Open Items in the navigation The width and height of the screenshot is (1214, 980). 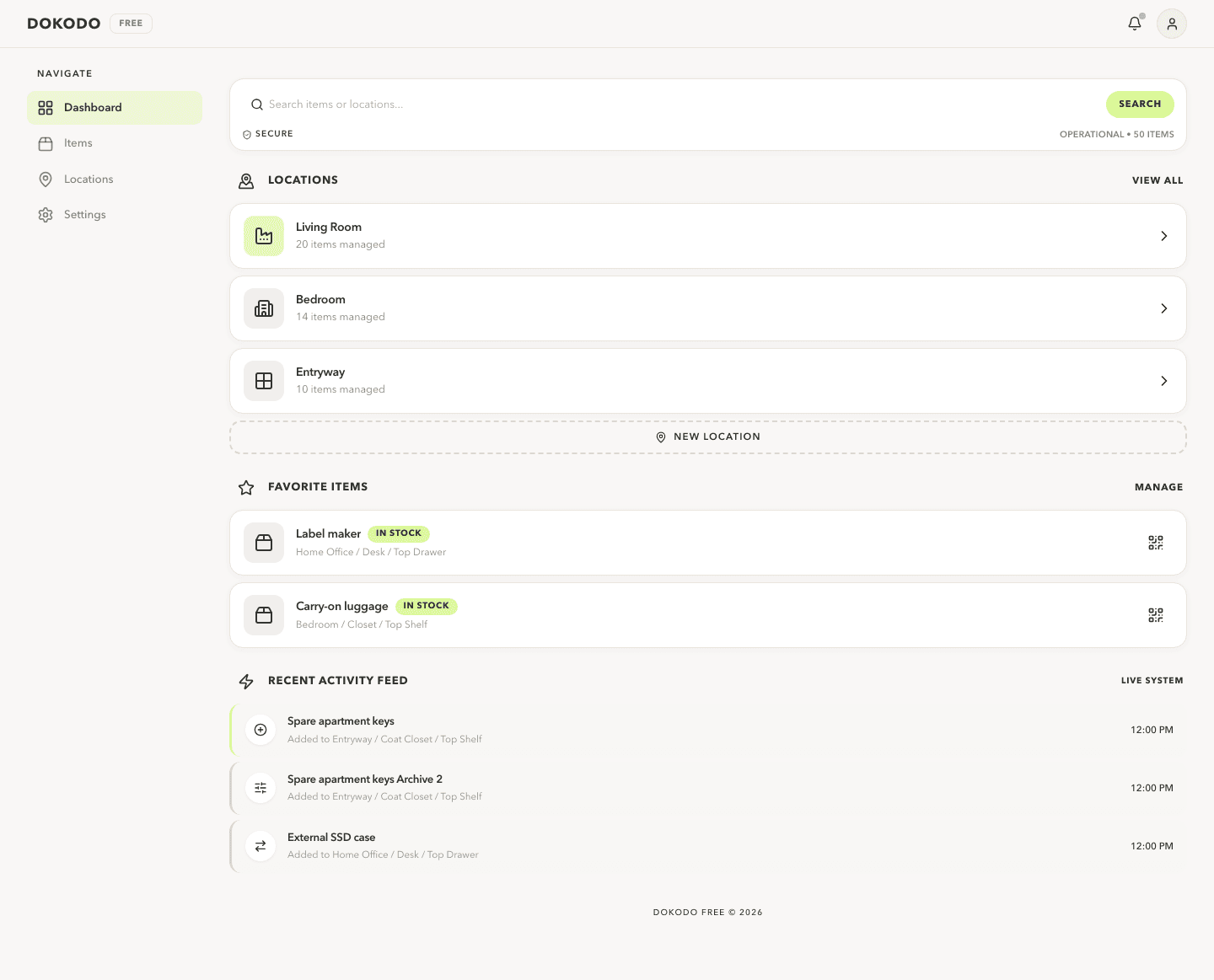coord(115,143)
